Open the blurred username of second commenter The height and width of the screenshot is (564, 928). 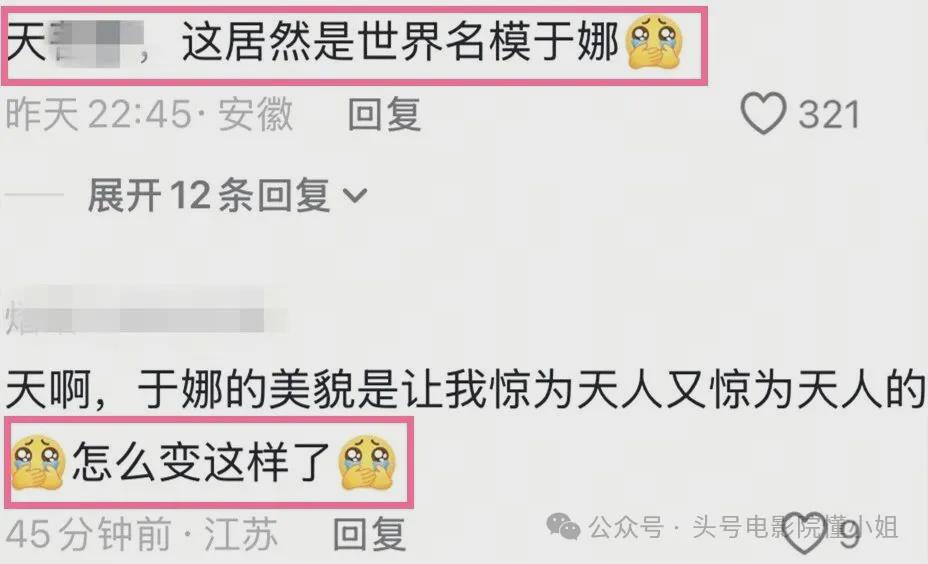(145, 312)
